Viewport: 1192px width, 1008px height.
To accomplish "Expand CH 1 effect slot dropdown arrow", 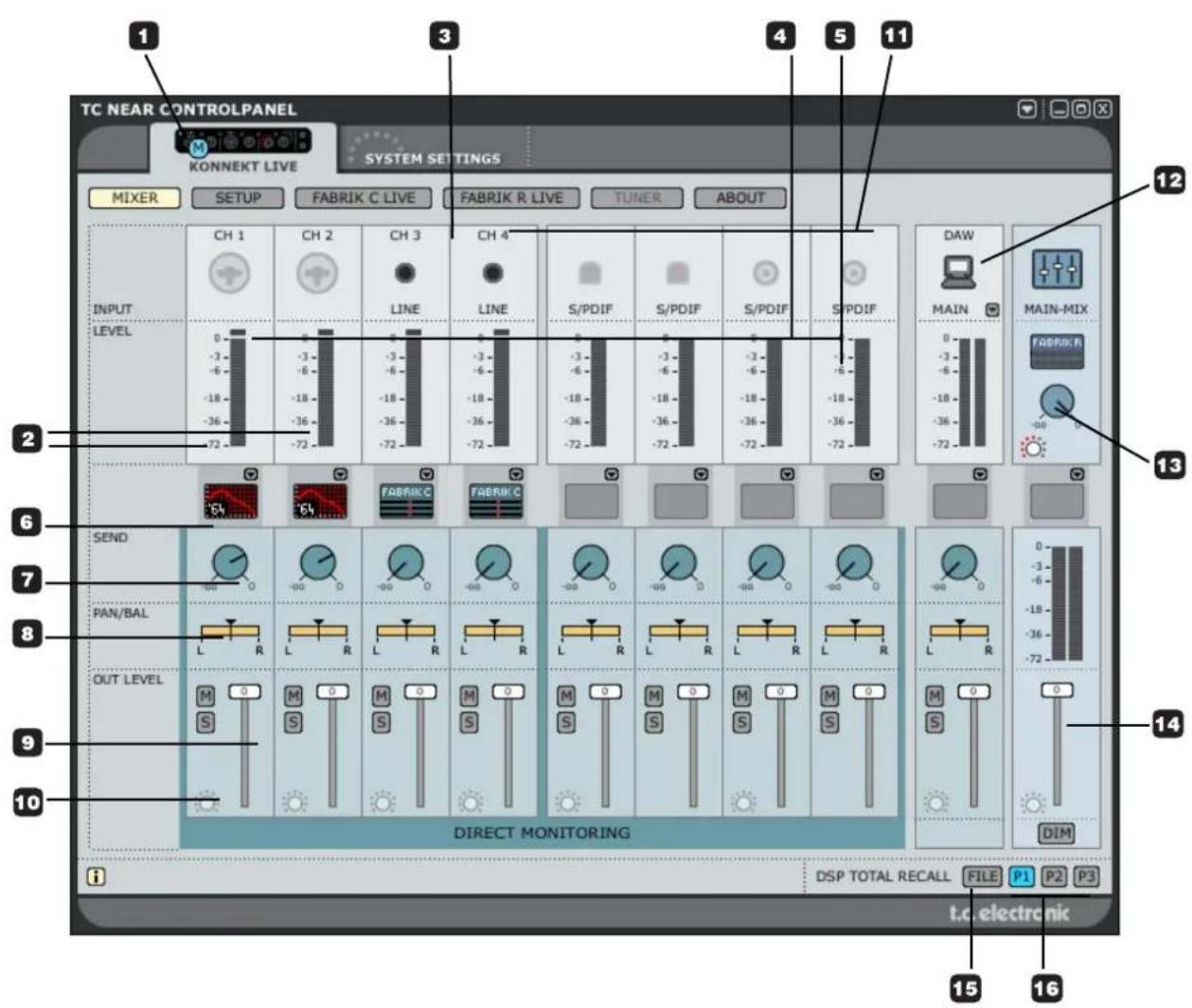I will click(251, 473).
